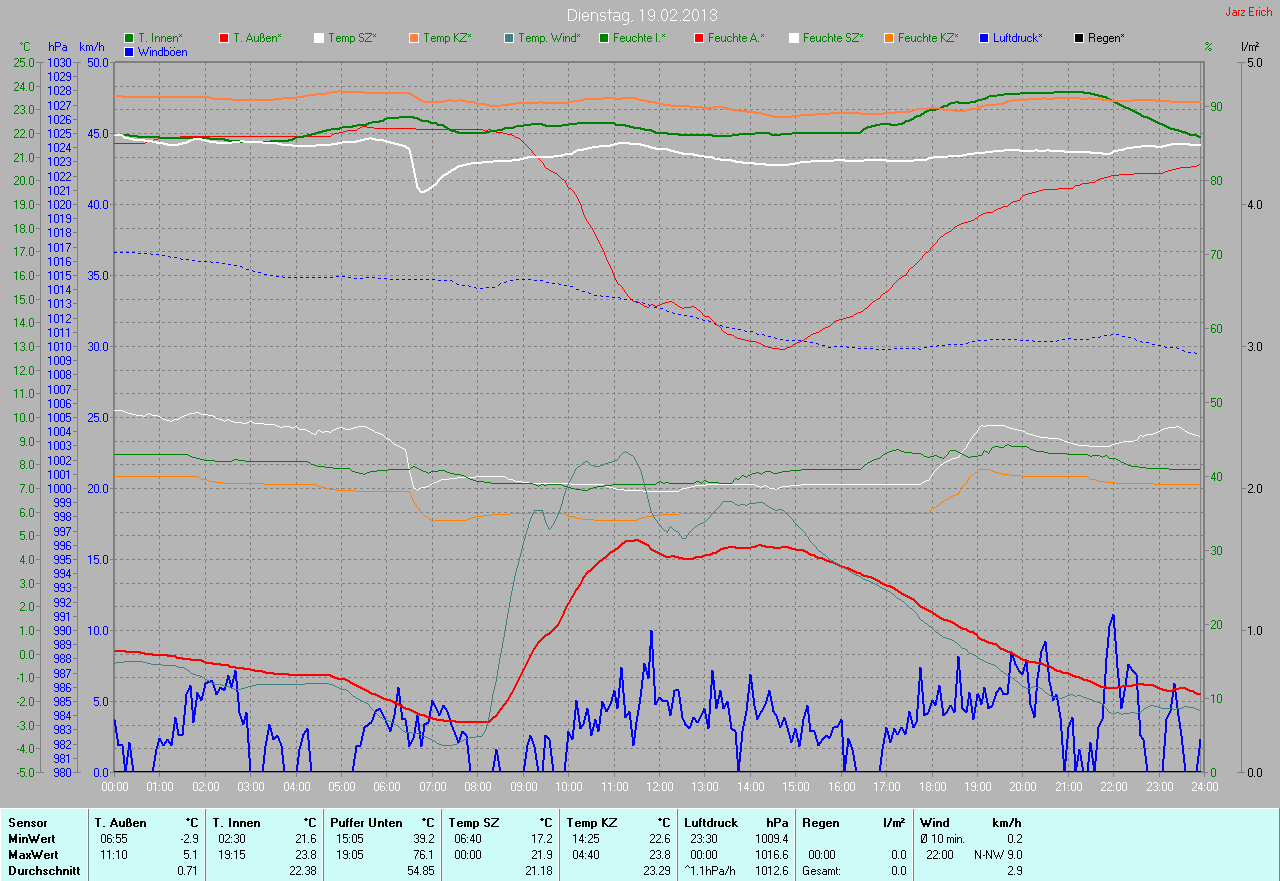The width and height of the screenshot is (1280, 881).
Task: Click the 'T. Außen' table column header
Action: click(120, 822)
